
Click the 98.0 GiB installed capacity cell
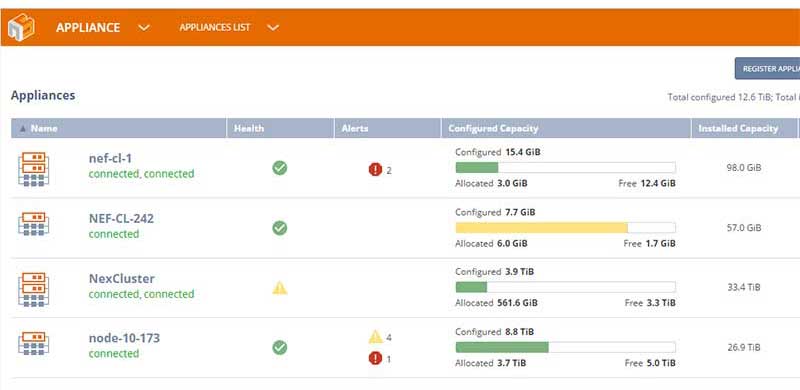tap(744, 167)
